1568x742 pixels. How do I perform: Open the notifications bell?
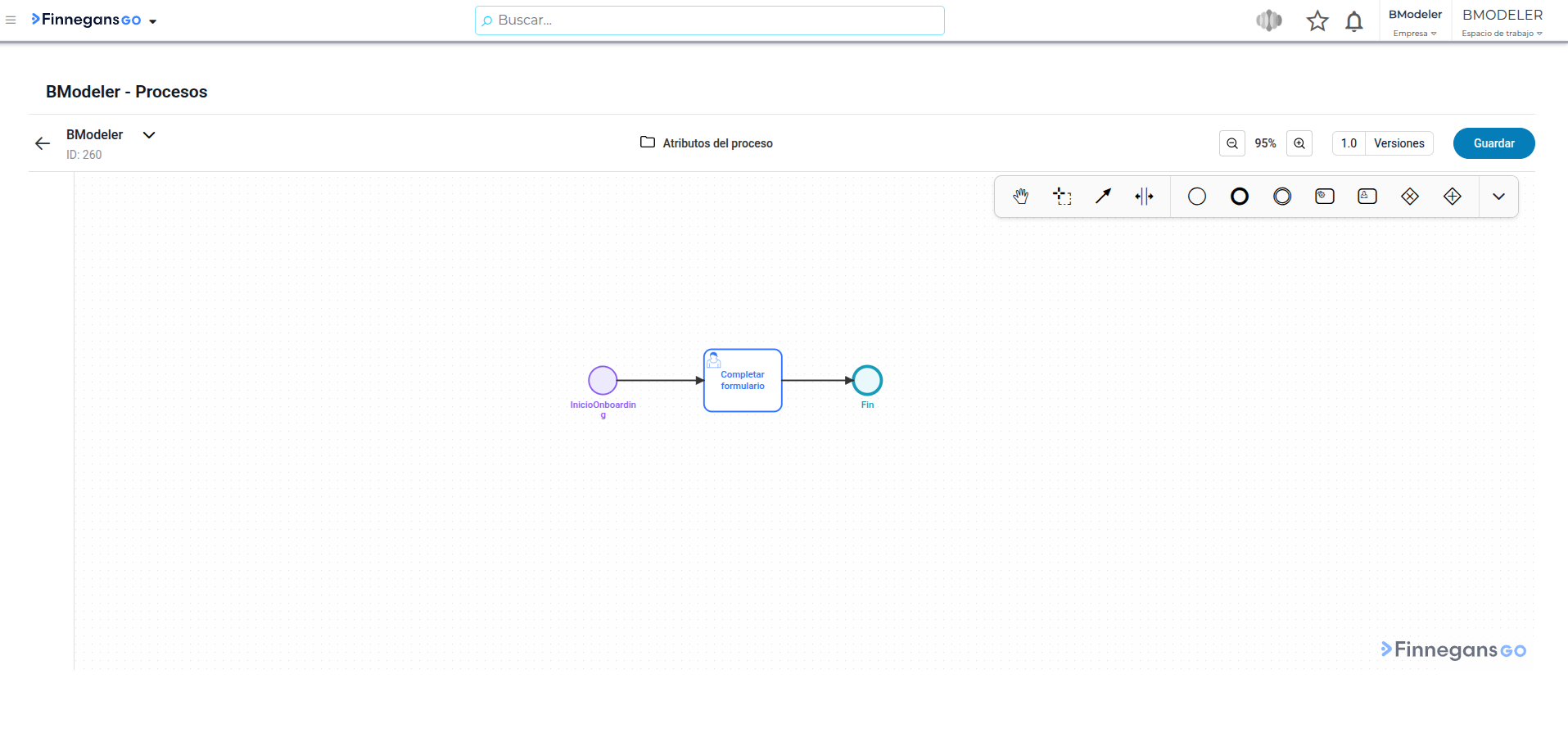(1354, 20)
